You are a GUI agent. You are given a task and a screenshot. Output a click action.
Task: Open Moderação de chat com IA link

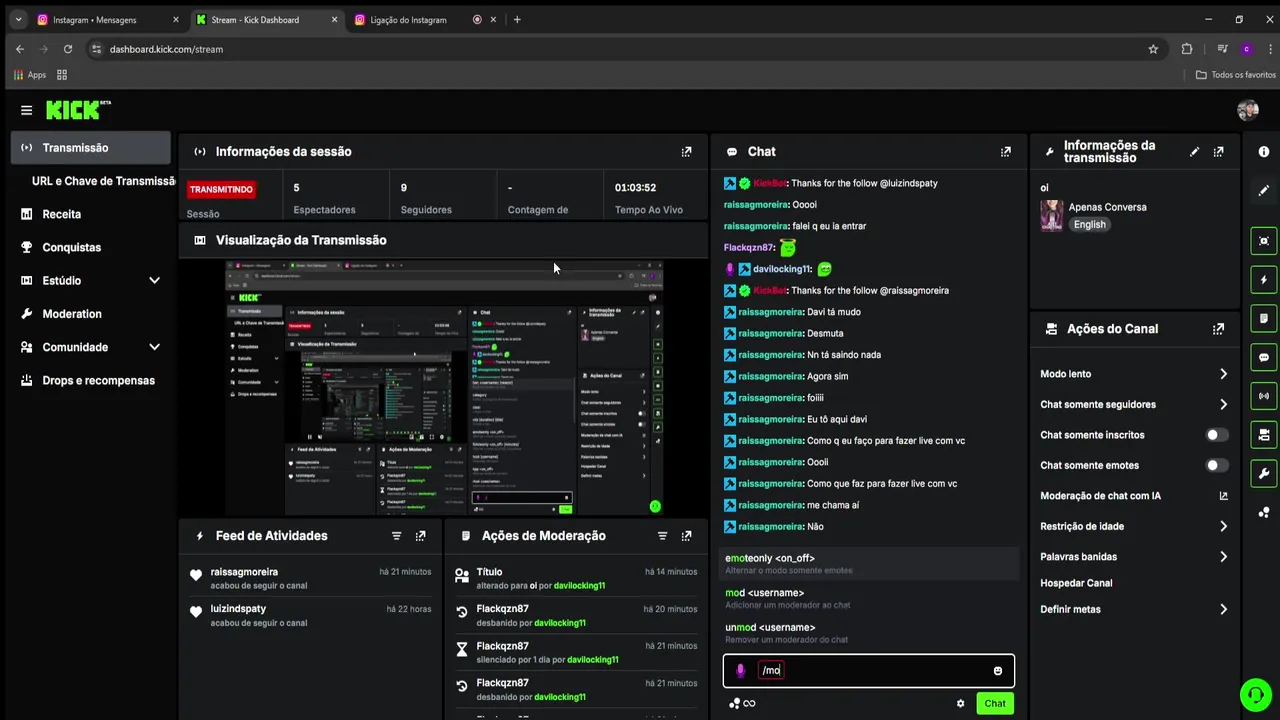coord(1134,496)
